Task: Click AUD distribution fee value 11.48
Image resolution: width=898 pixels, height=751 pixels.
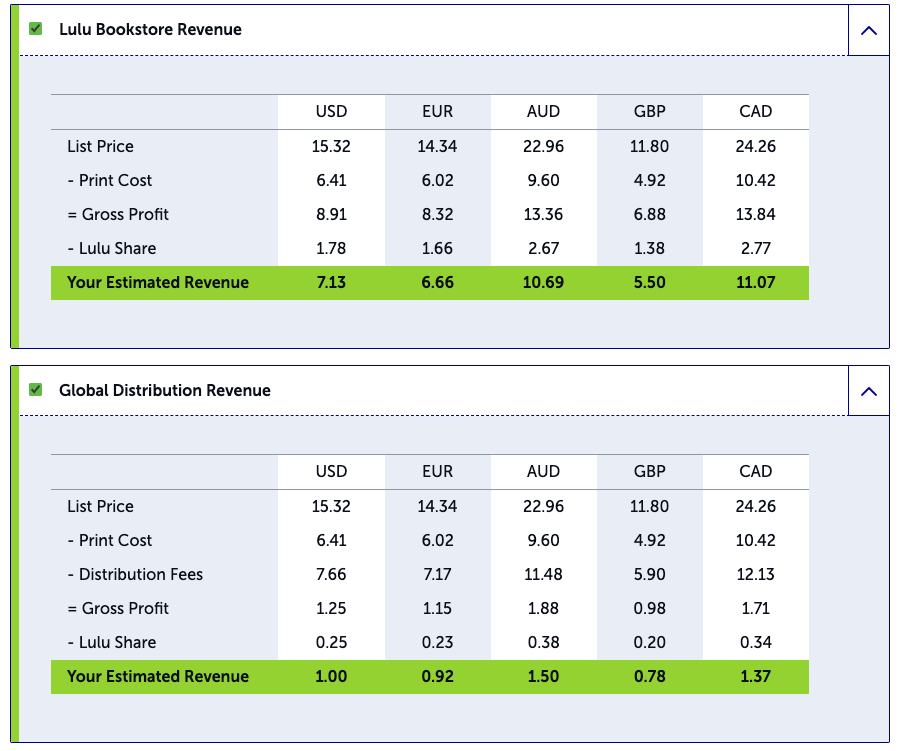Action: click(x=543, y=574)
